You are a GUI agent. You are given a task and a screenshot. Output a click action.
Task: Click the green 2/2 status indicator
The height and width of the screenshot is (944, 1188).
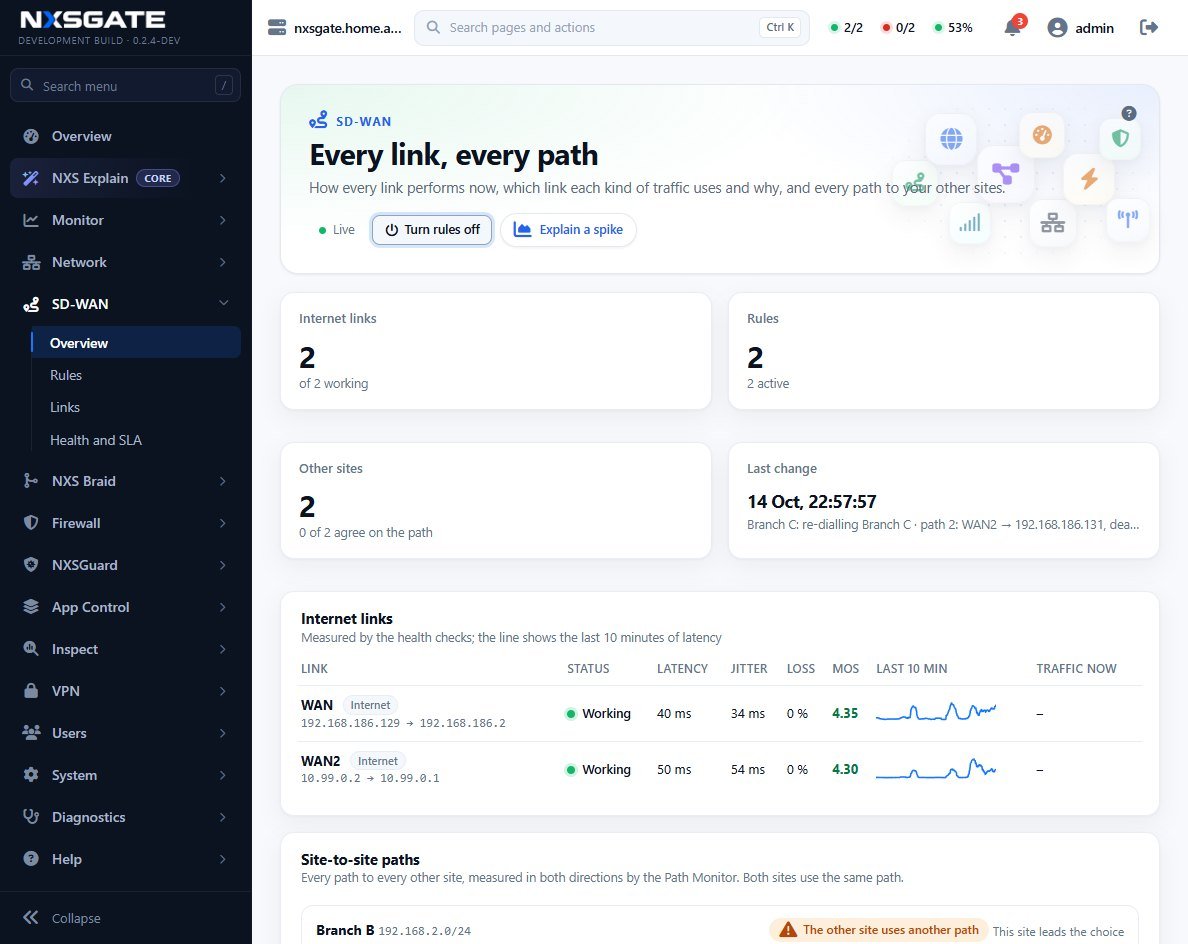click(x=846, y=28)
